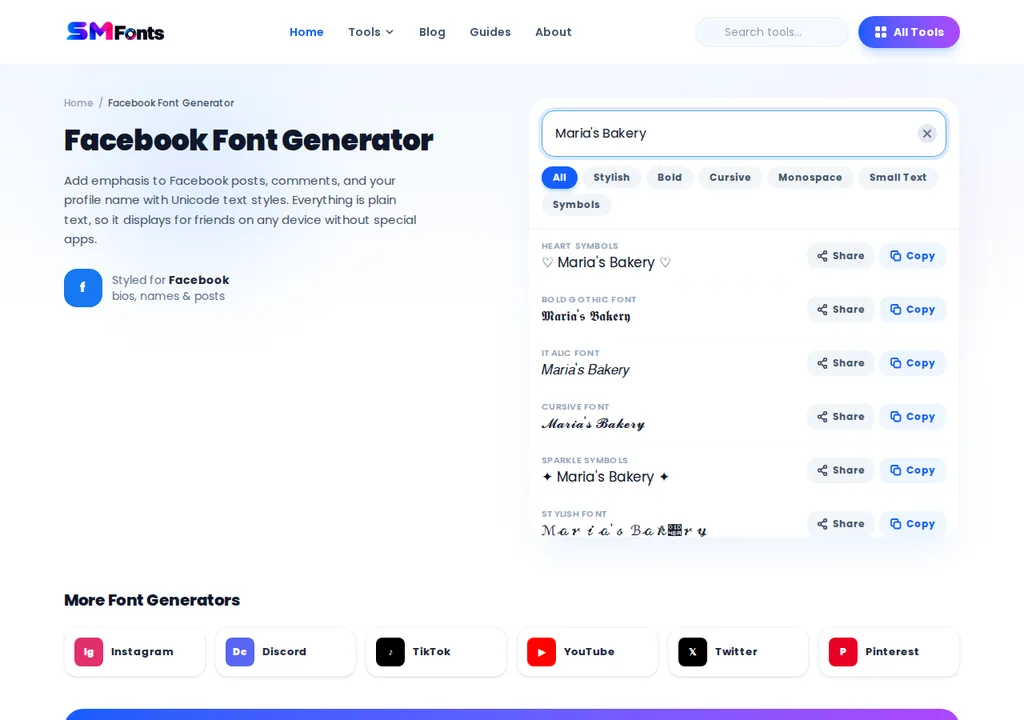Image resolution: width=1024 pixels, height=720 pixels.
Task: Copy the Bold Gothic Font result
Action: click(x=912, y=310)
